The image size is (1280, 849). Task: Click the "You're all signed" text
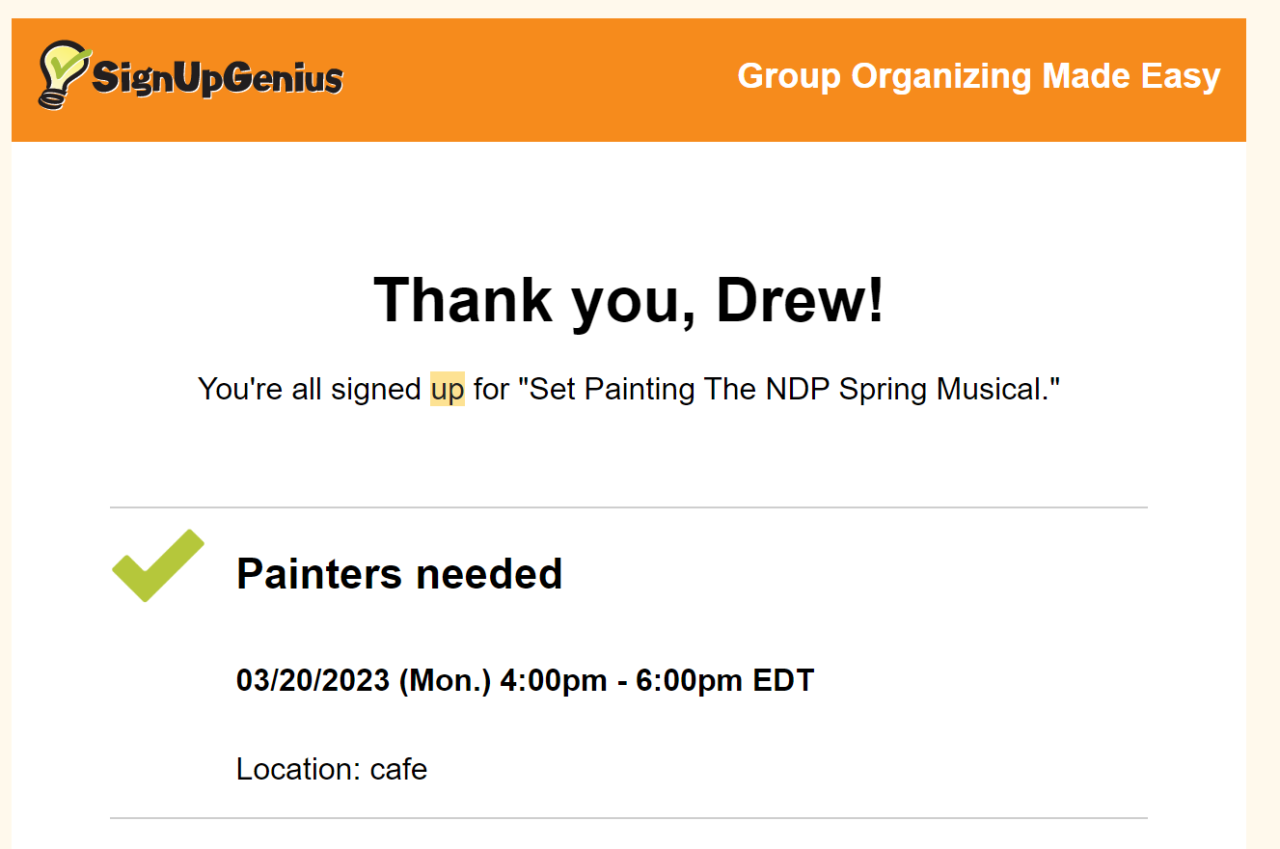click(x=309, y=389)
